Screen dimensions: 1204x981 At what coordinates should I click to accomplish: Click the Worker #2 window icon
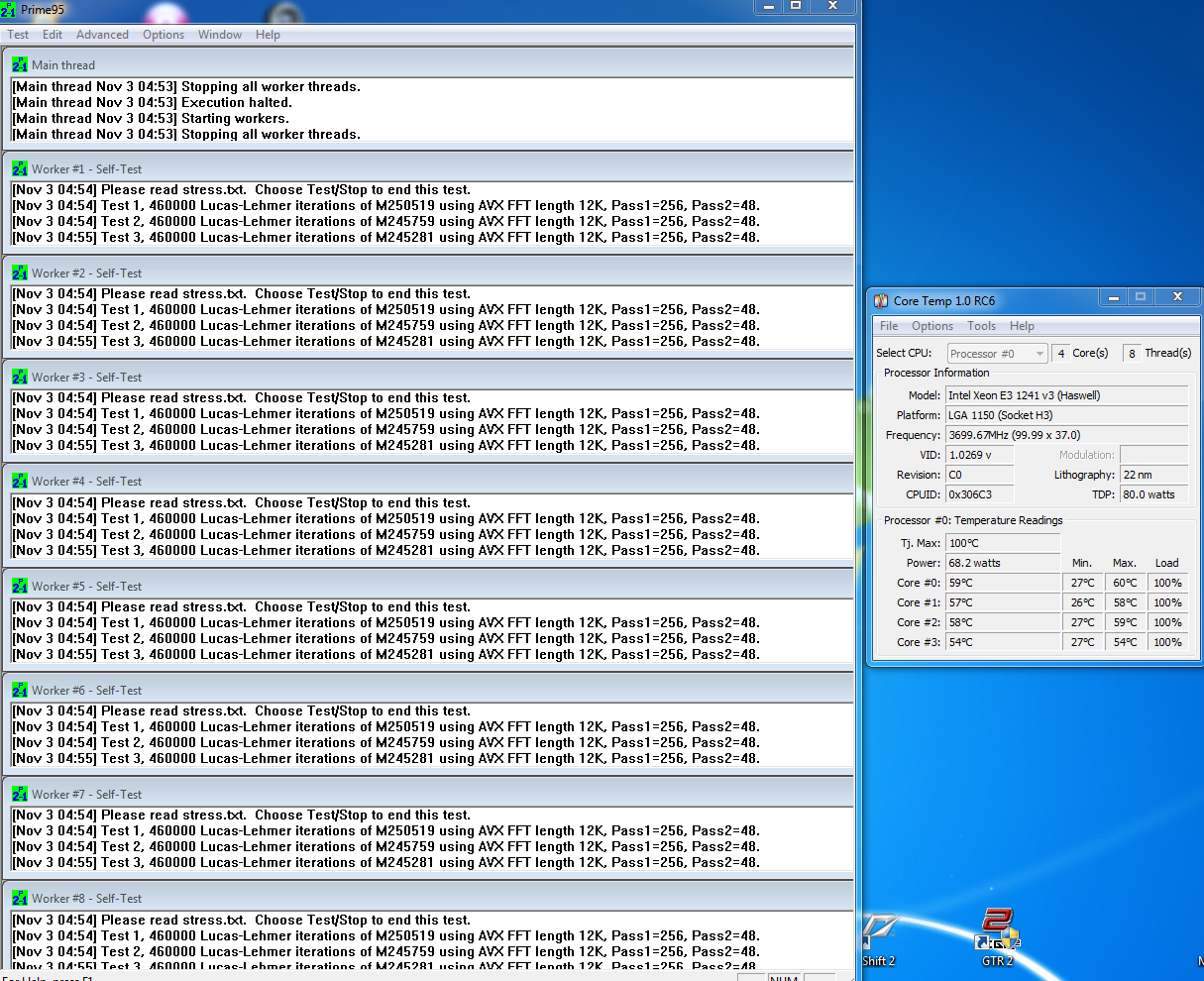tap(20, 272)
